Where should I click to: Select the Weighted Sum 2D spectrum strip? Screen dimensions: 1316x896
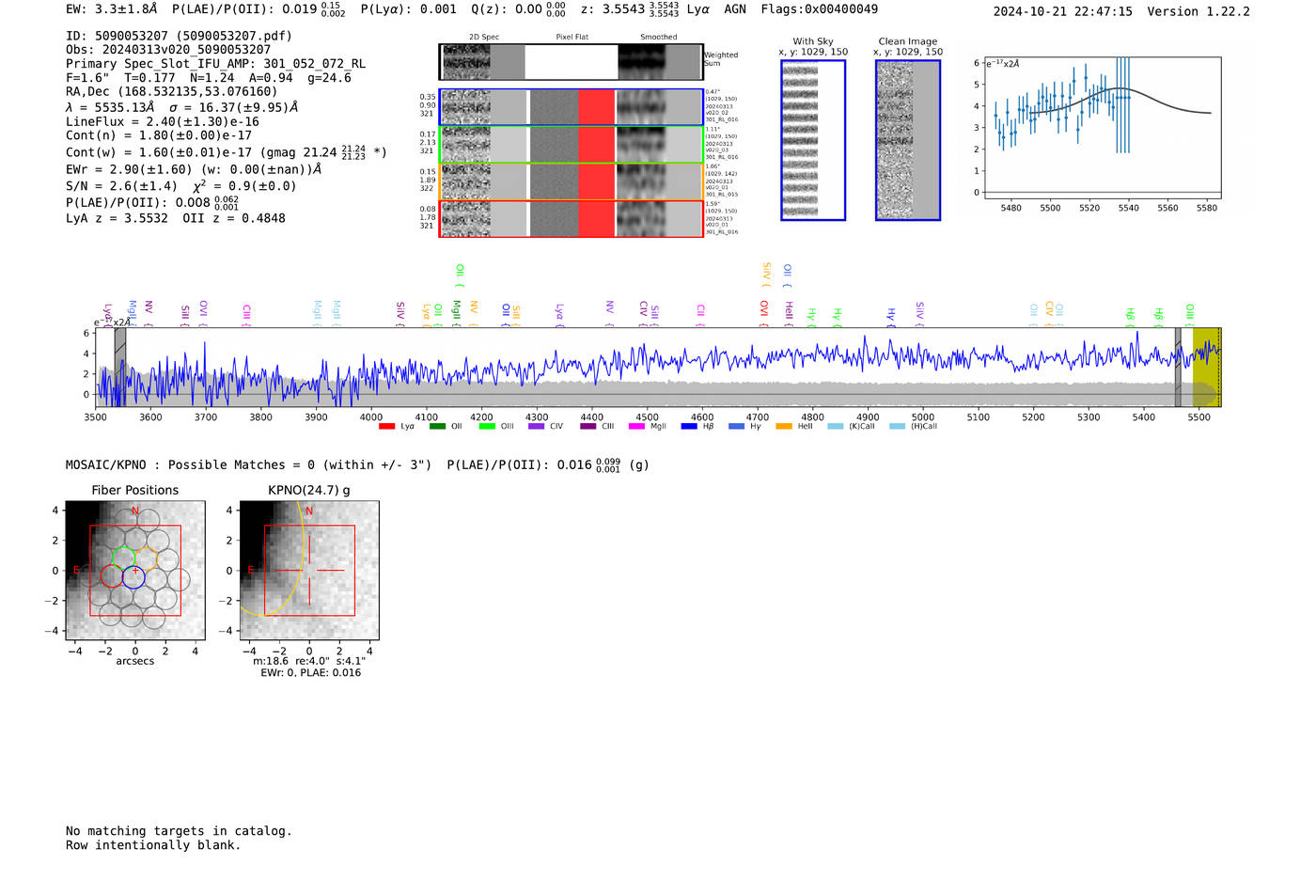pos(571,62)
